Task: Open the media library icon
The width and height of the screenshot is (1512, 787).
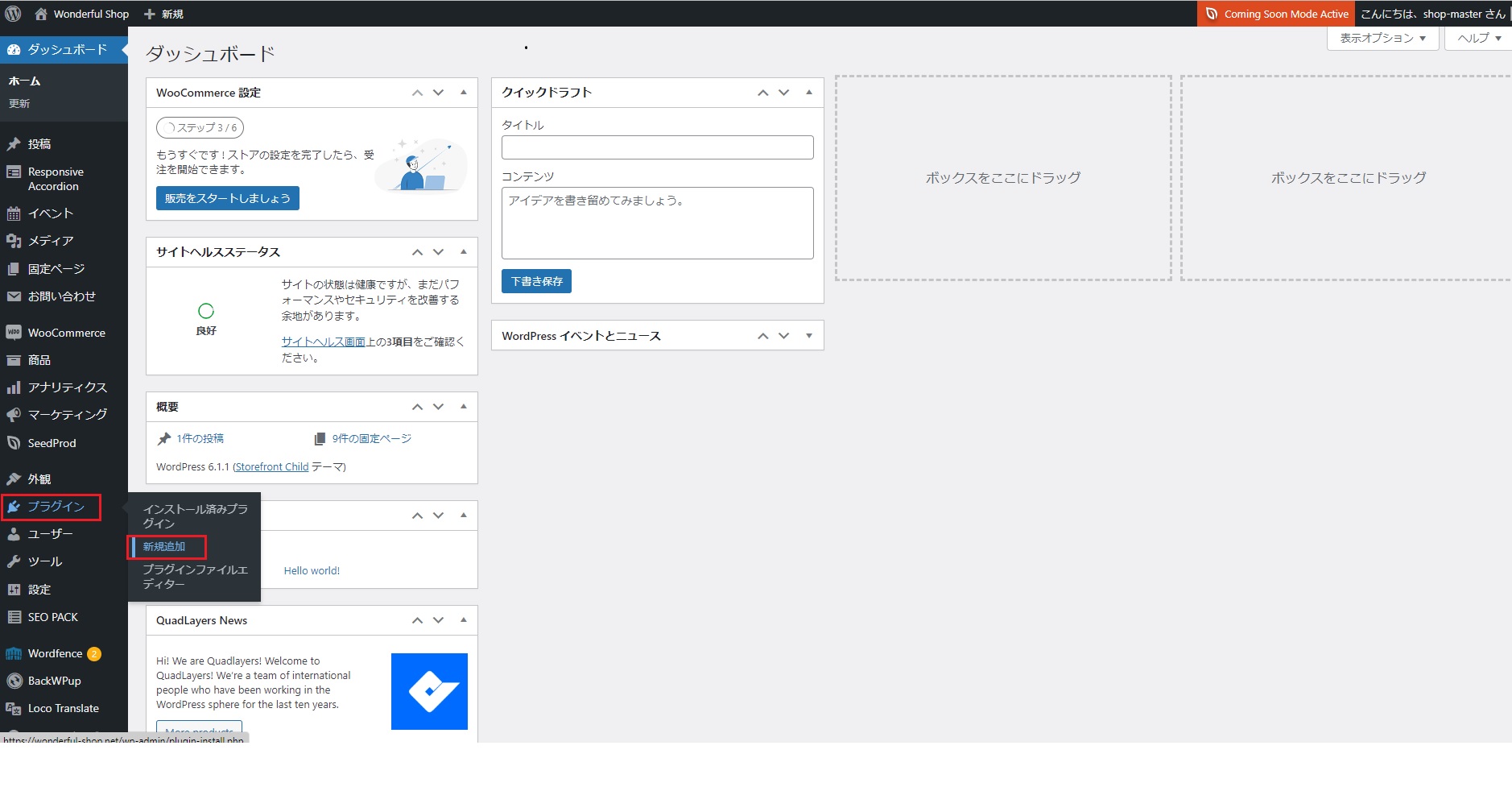Action: pos(14,241)
